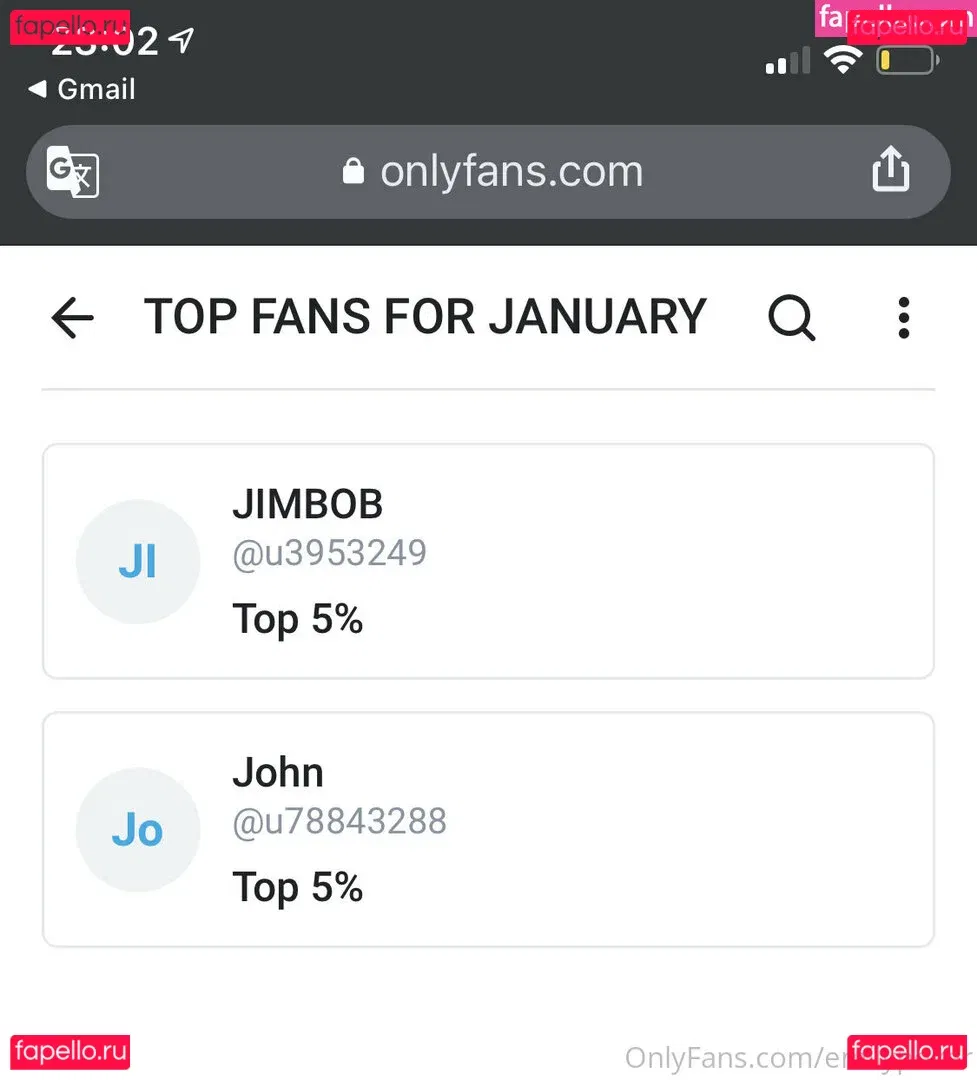Viewport: 977px width, 1080px height.
Task: Open the @u3953249 username handle
Action: tap(329, 553)
